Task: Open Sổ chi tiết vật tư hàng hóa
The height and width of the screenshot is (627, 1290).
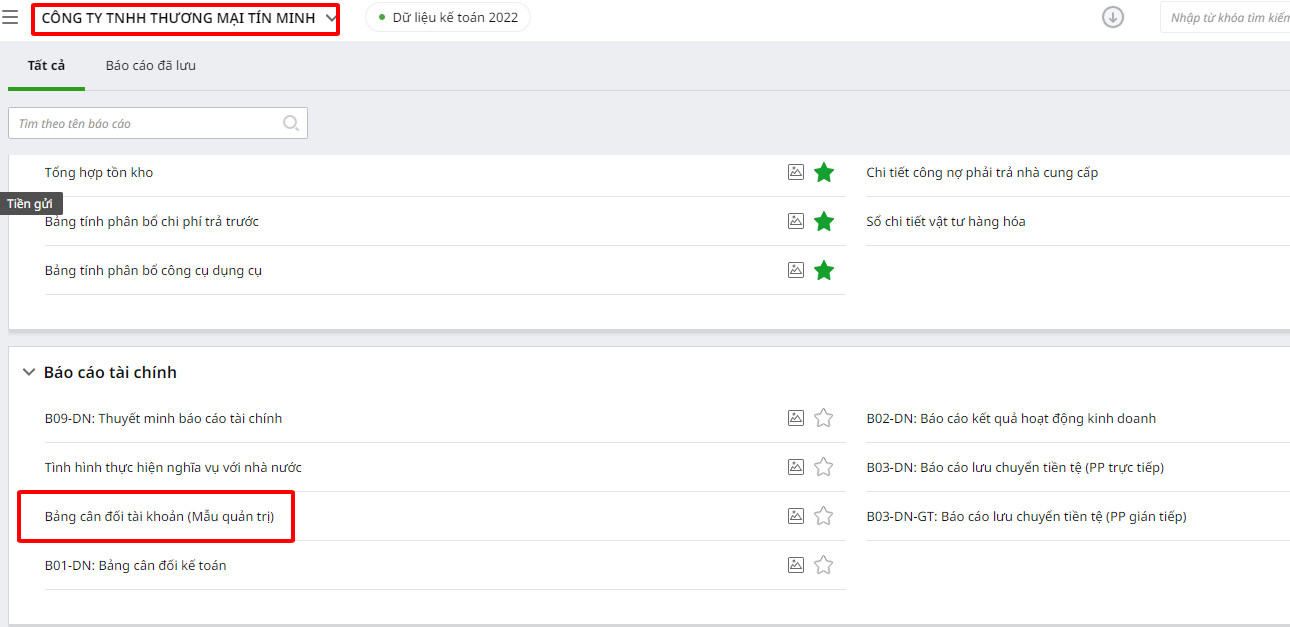Action: tap(946, 221)
